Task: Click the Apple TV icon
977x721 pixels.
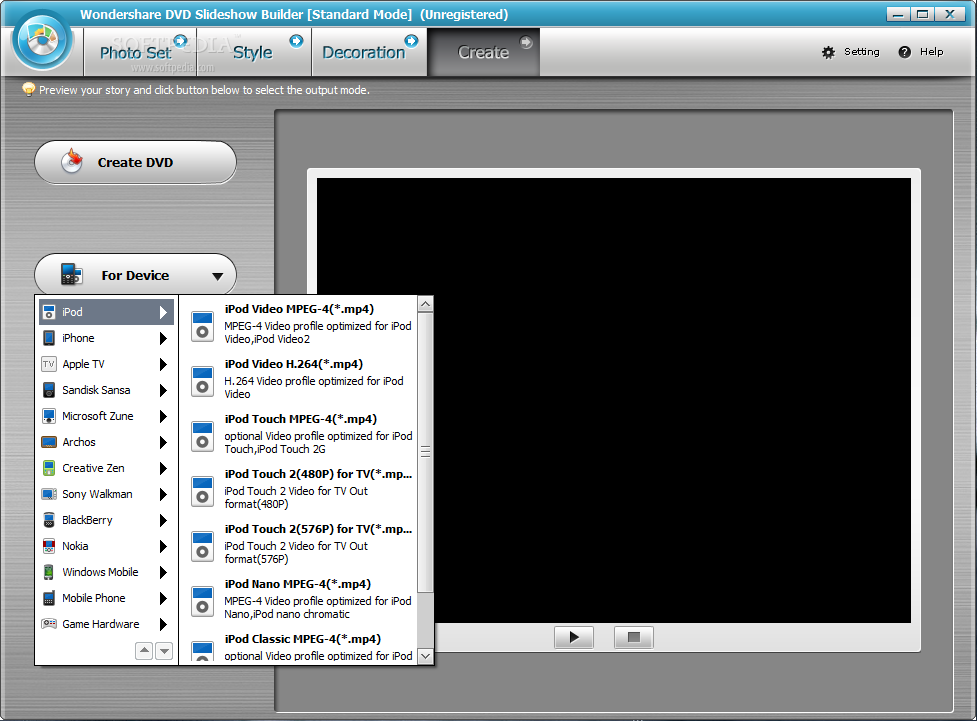Action: coord(49,364)
